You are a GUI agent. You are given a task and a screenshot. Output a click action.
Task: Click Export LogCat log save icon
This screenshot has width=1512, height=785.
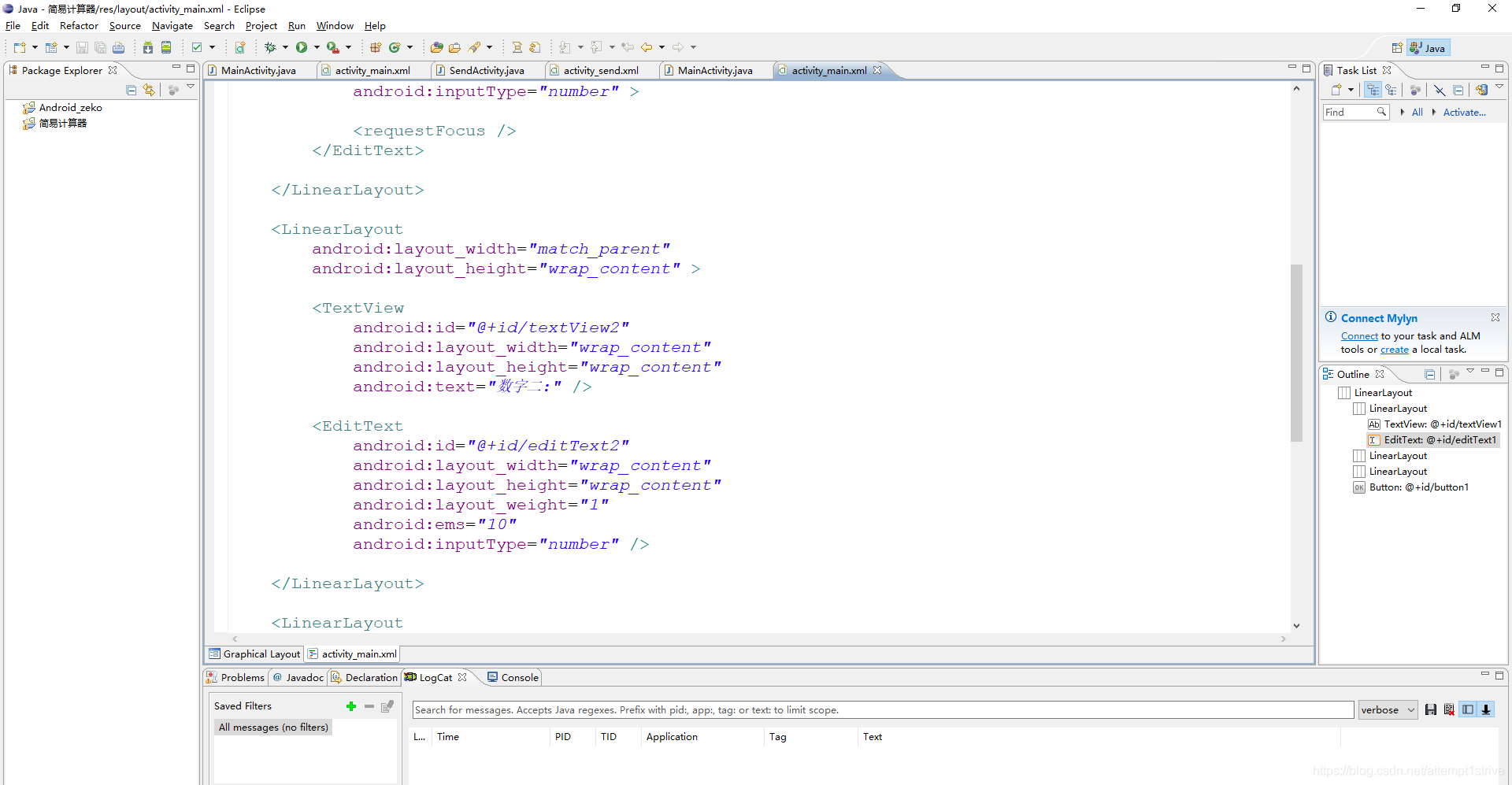point(1431,709)
